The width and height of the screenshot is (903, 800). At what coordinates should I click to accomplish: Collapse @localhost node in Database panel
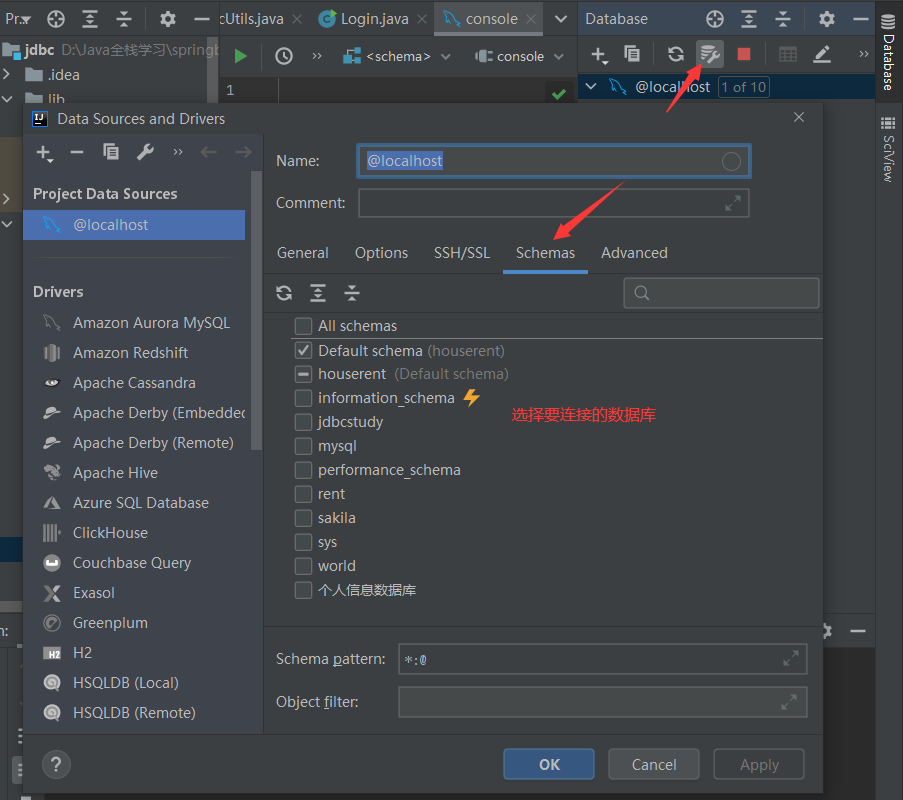click(x=591, y=86)
